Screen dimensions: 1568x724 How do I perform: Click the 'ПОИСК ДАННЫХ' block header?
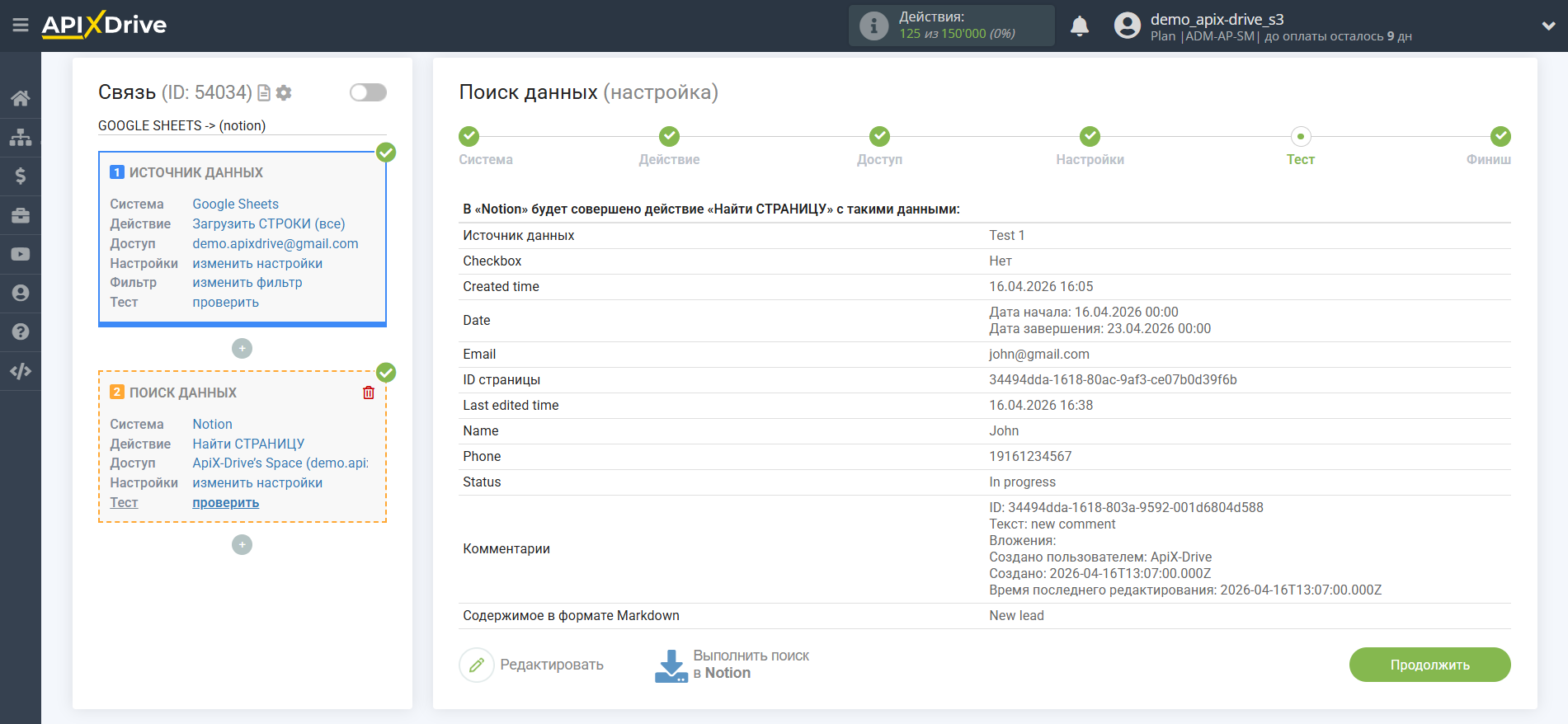pos(182,393)
